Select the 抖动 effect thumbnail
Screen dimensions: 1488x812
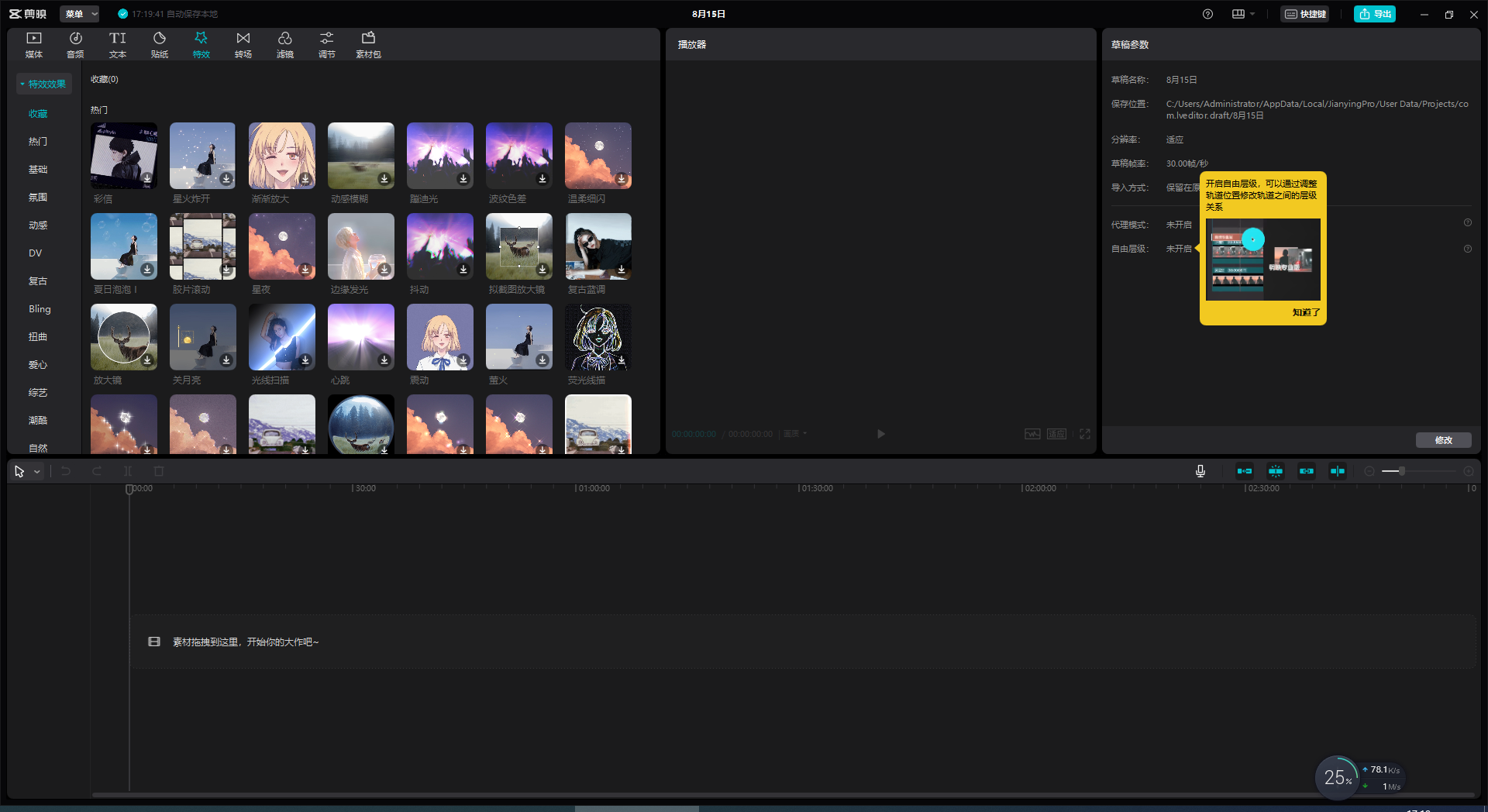pyautogui.click(x=440, y=246)
